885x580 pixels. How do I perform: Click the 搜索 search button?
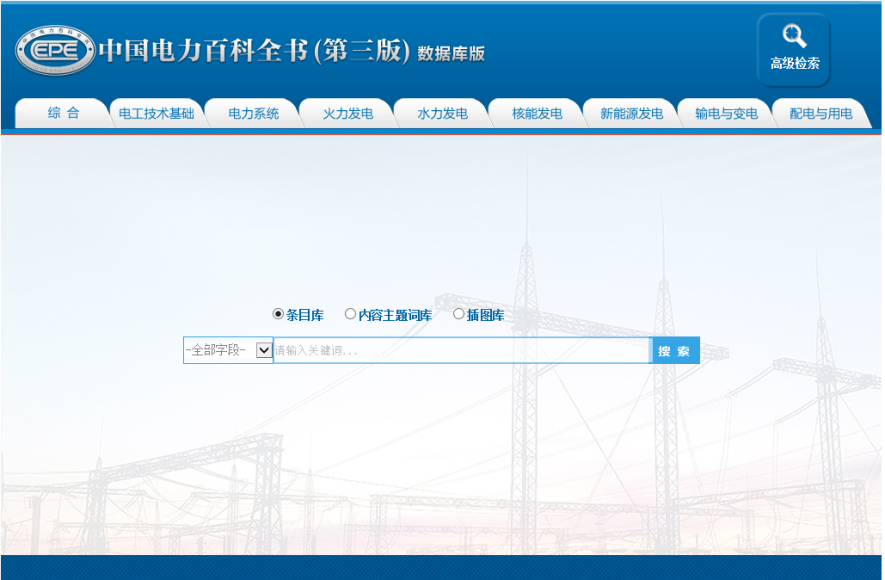(x=674, y=350)
